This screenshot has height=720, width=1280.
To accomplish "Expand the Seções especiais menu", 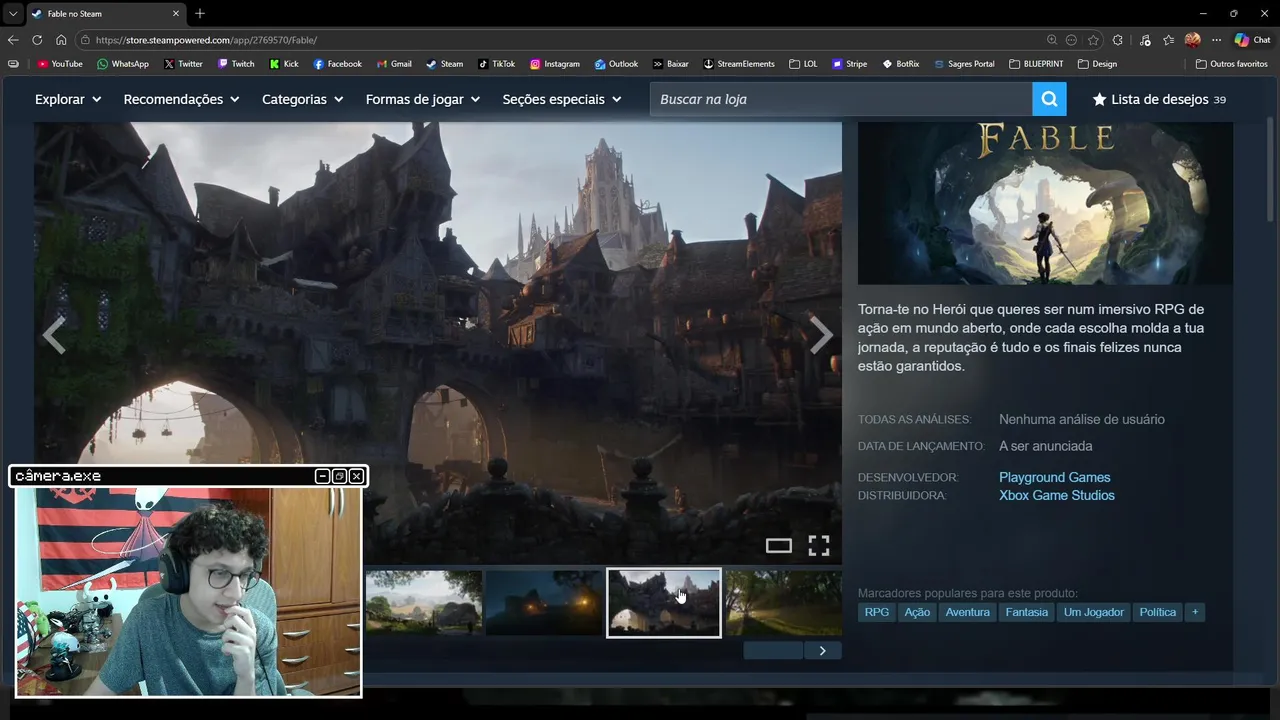I will (x=562, y=99).
